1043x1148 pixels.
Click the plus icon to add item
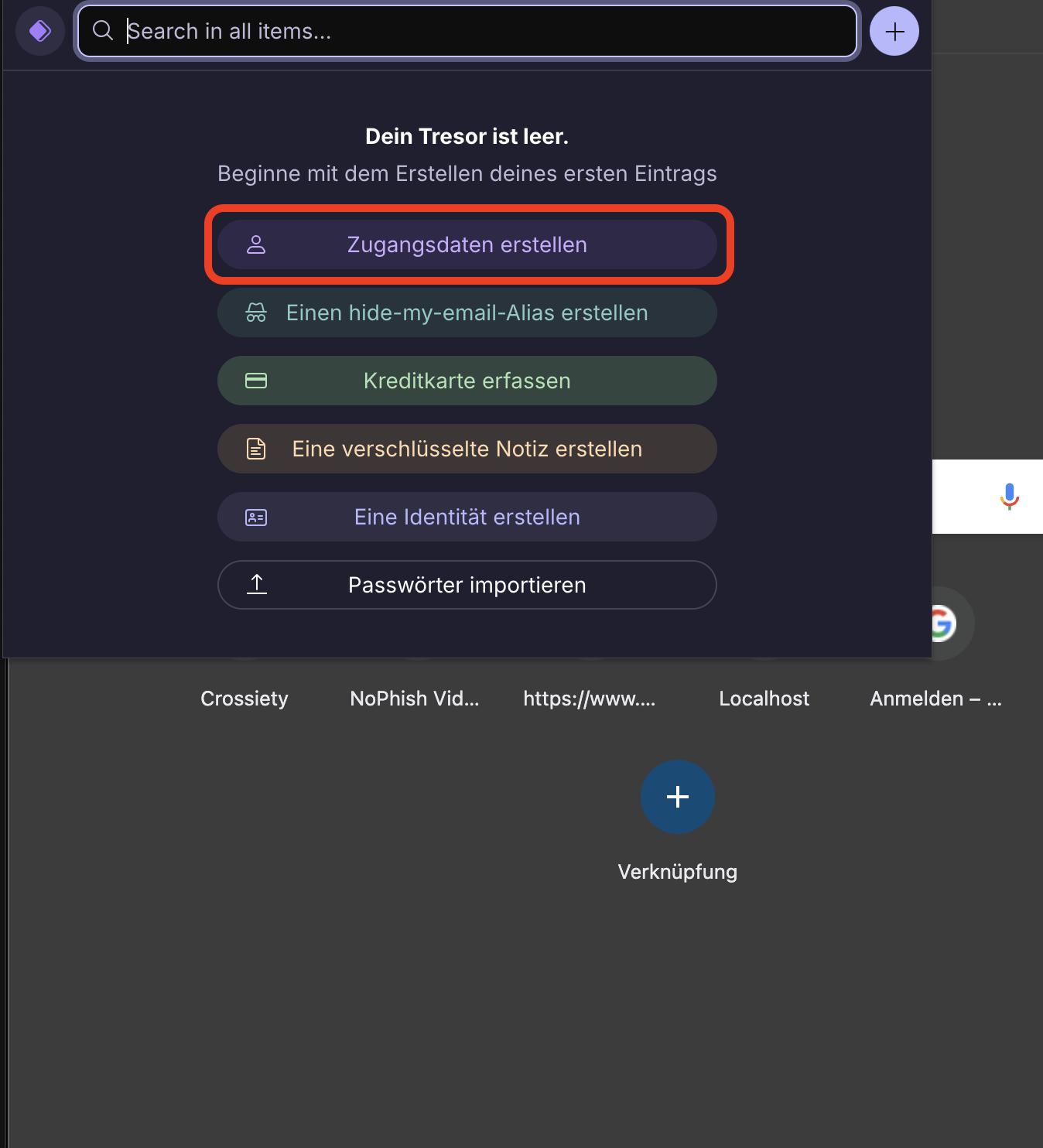click(894, 31)
